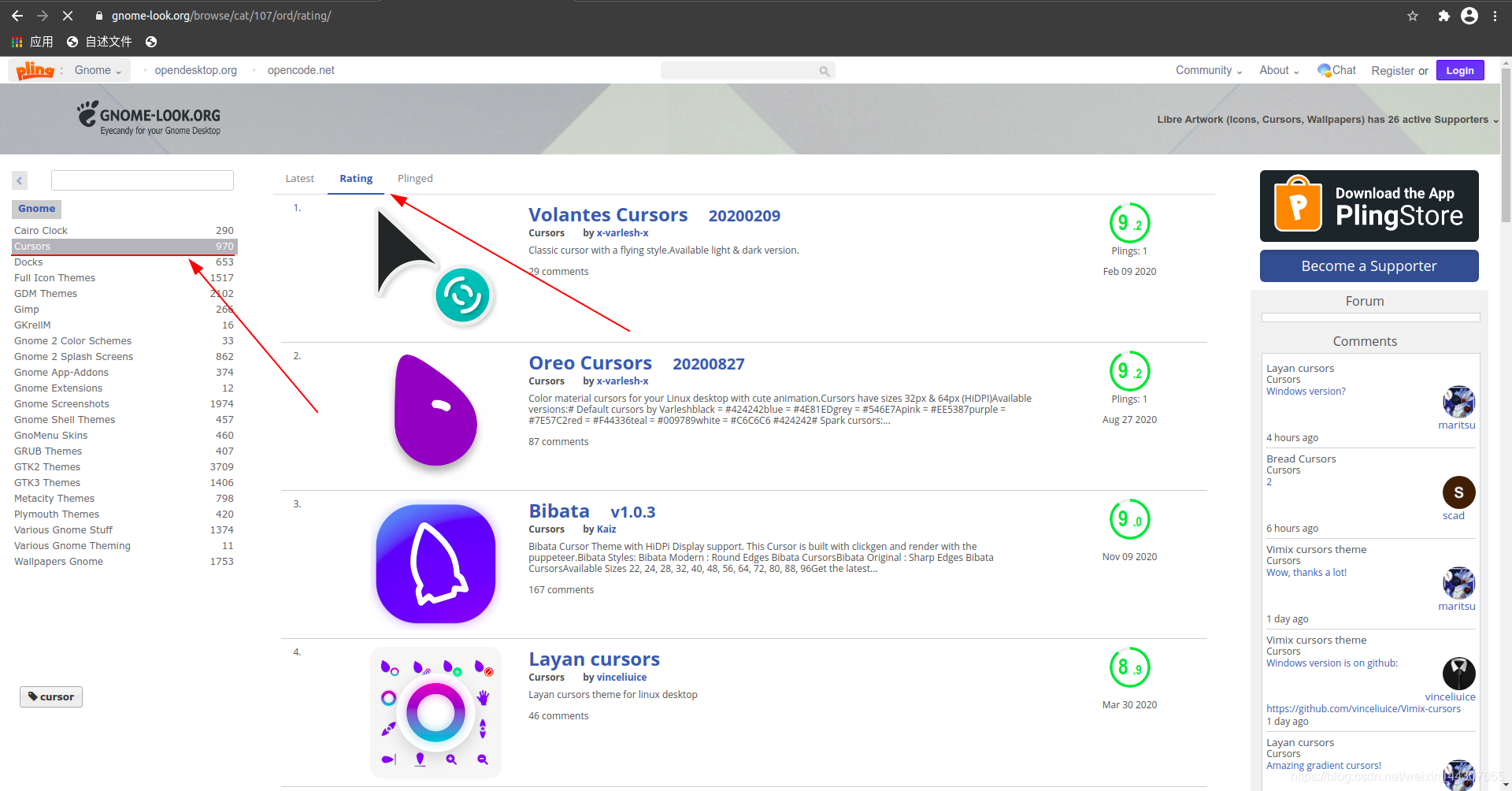Image resolution: width=1512 pixels, height=791 pixels.
Task: Open the Layan cursors preview image
Action: click(x=435, y=712)
